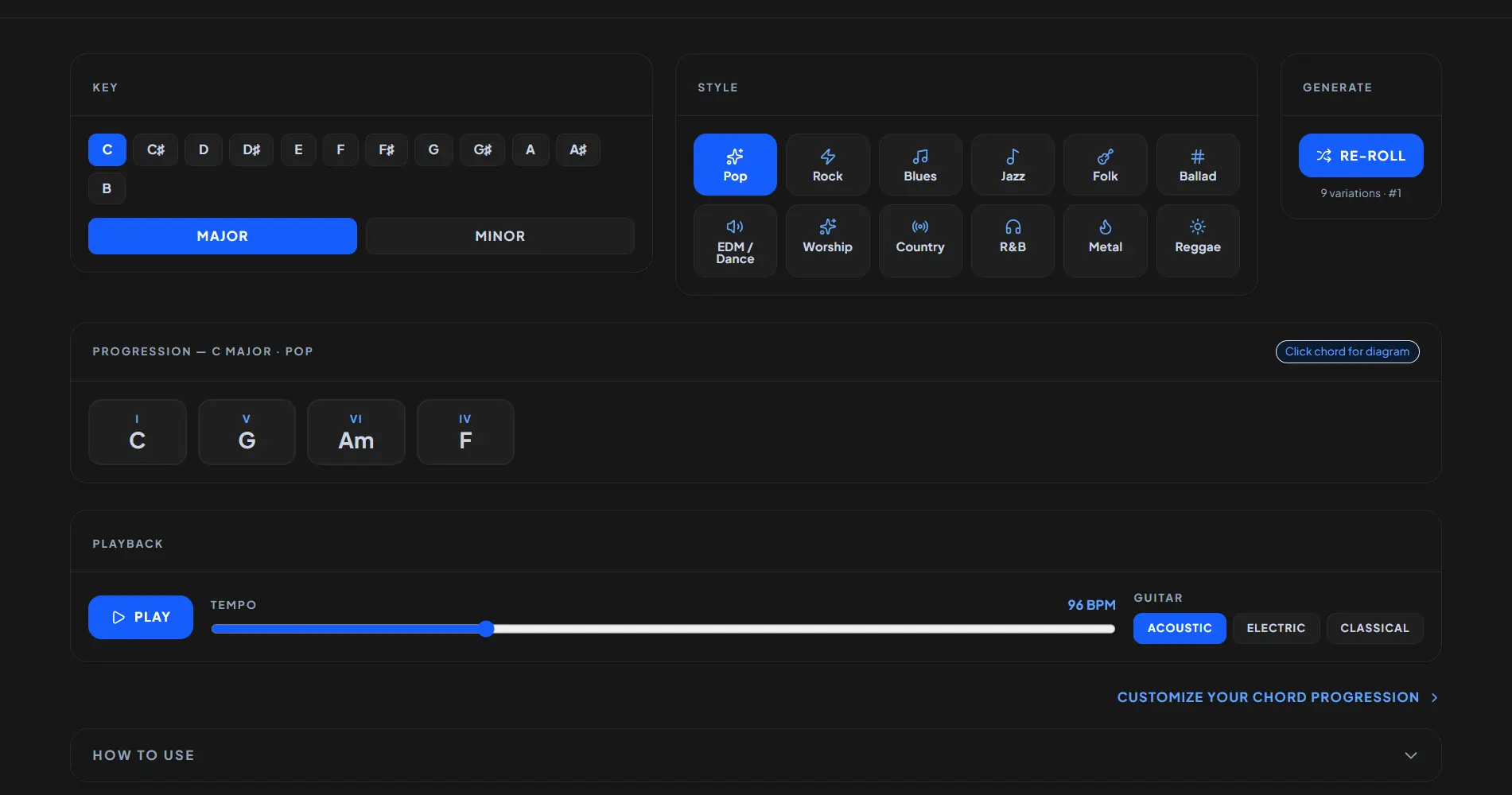Pick the EDM / Dance speaker icon
The image size is (1512, 795).
pyautogui.click(x=735, y=227)
